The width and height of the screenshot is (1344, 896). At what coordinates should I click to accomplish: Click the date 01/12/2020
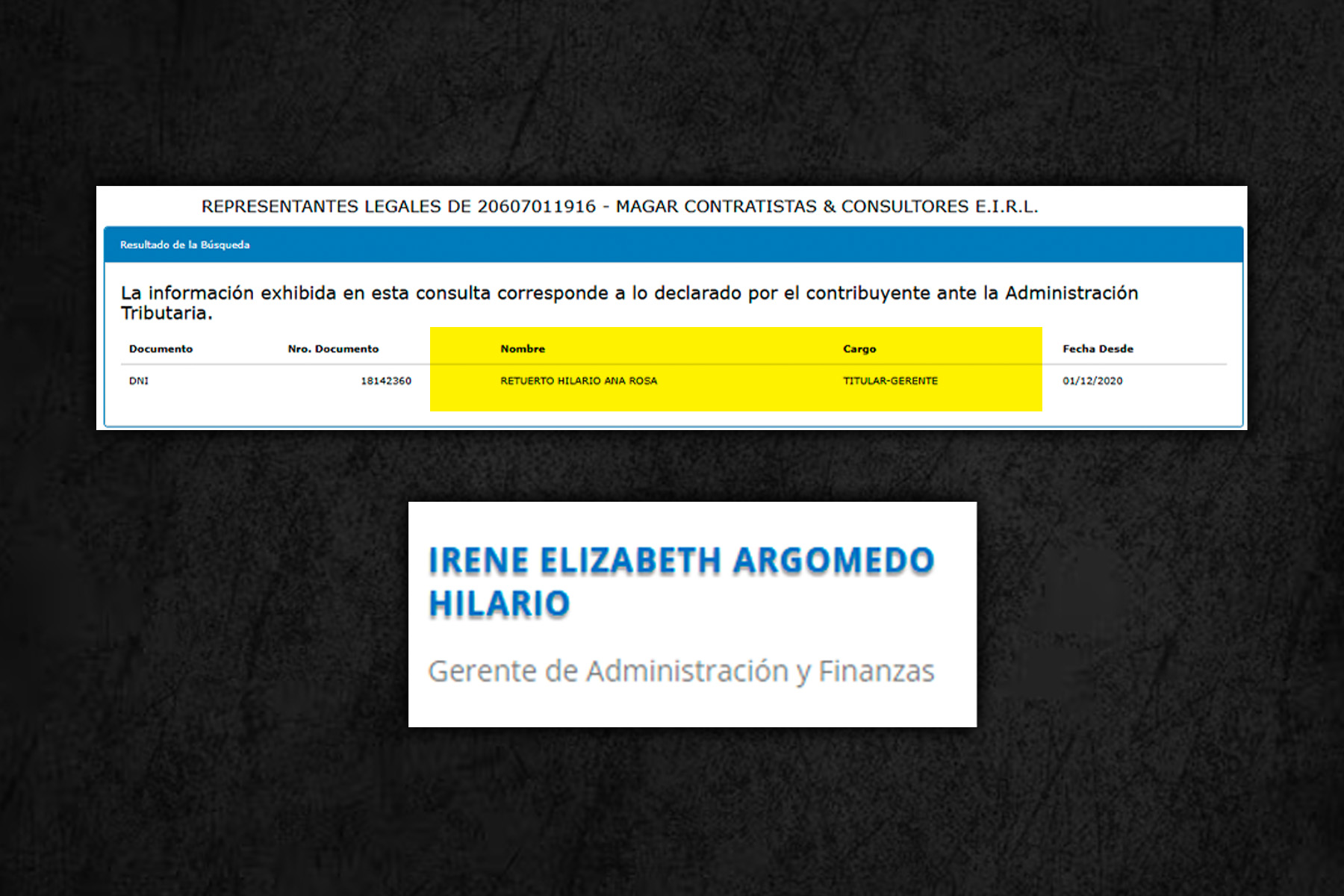[1092, 381]
